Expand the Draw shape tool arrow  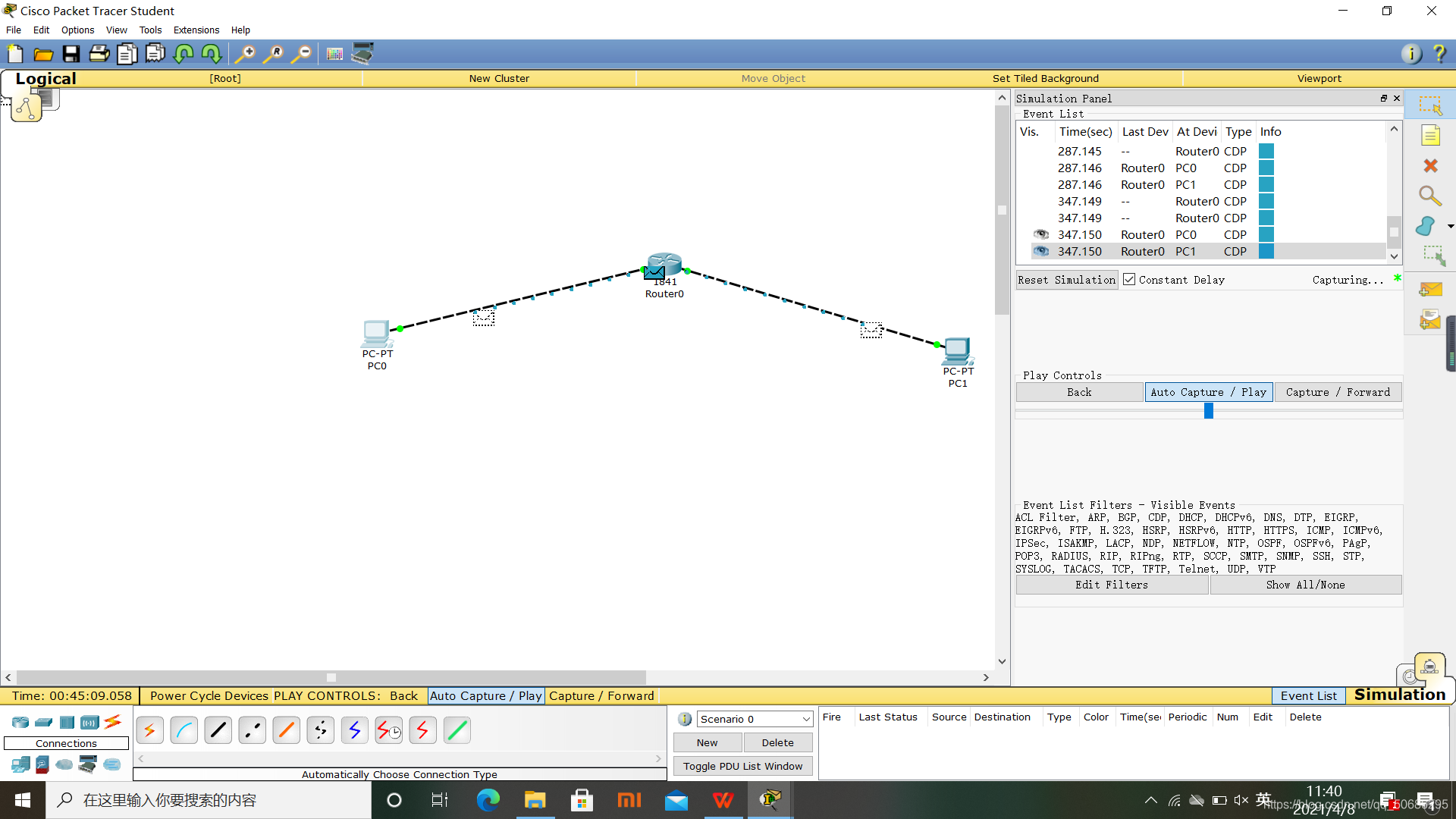pos(1450,226)
